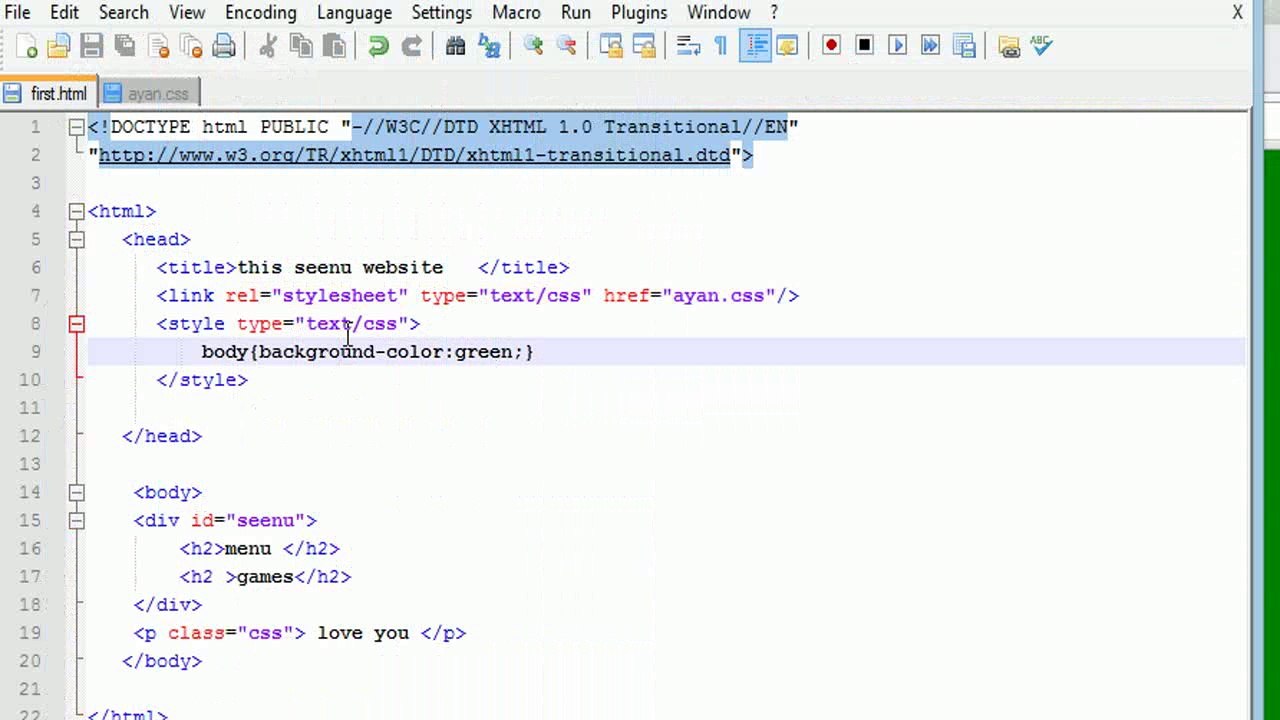1280x720 pixels.
Task: Collapse the DOCTYPE block on line 1
Action: [x=77, y=127]
